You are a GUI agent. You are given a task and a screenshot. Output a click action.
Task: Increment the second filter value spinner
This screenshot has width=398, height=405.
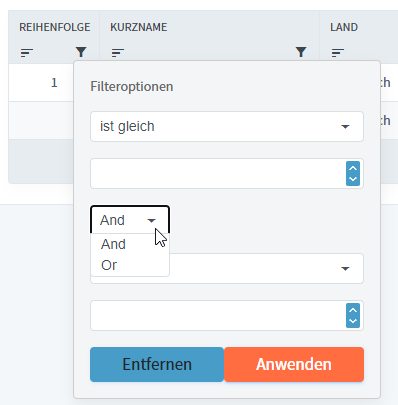tap(353, 310)
